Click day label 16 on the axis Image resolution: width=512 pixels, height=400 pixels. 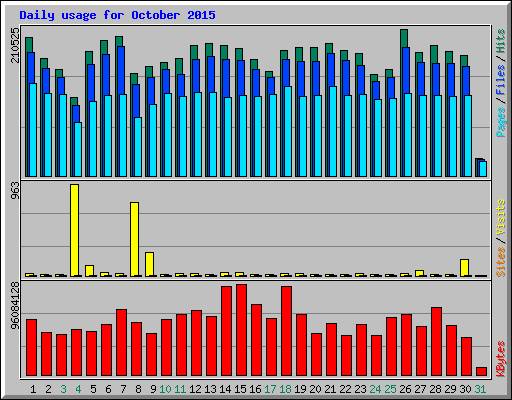pyautogui.click(x=255, y=389)
